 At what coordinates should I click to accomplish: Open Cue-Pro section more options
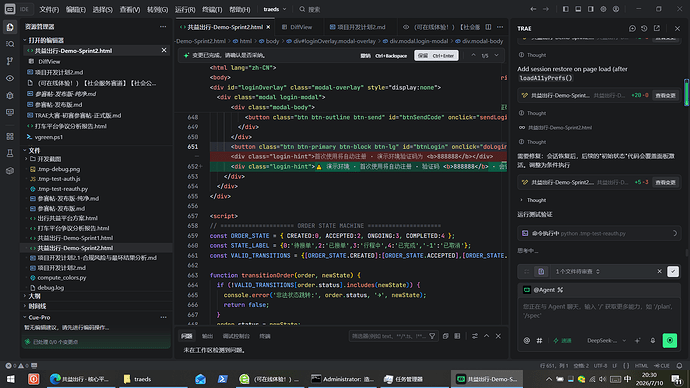(163, 317)
